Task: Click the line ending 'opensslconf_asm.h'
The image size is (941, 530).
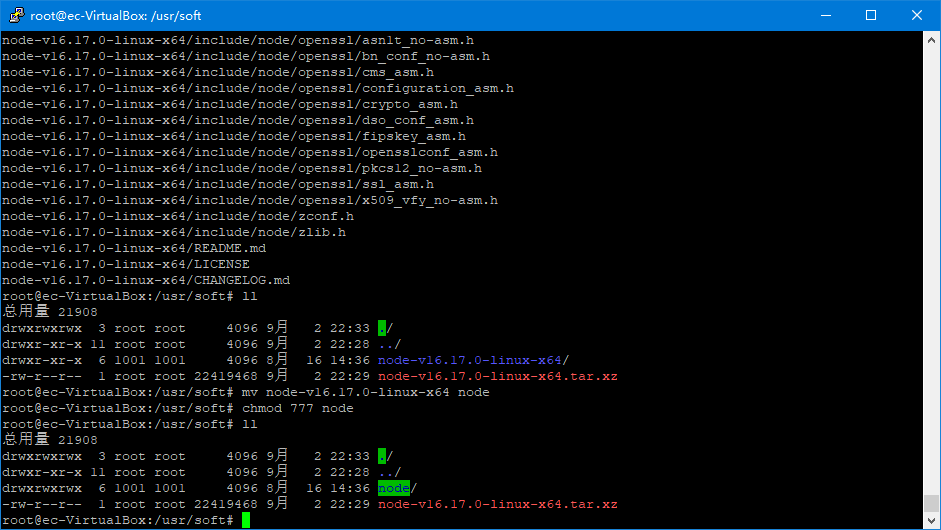Action: coord(250,152)
